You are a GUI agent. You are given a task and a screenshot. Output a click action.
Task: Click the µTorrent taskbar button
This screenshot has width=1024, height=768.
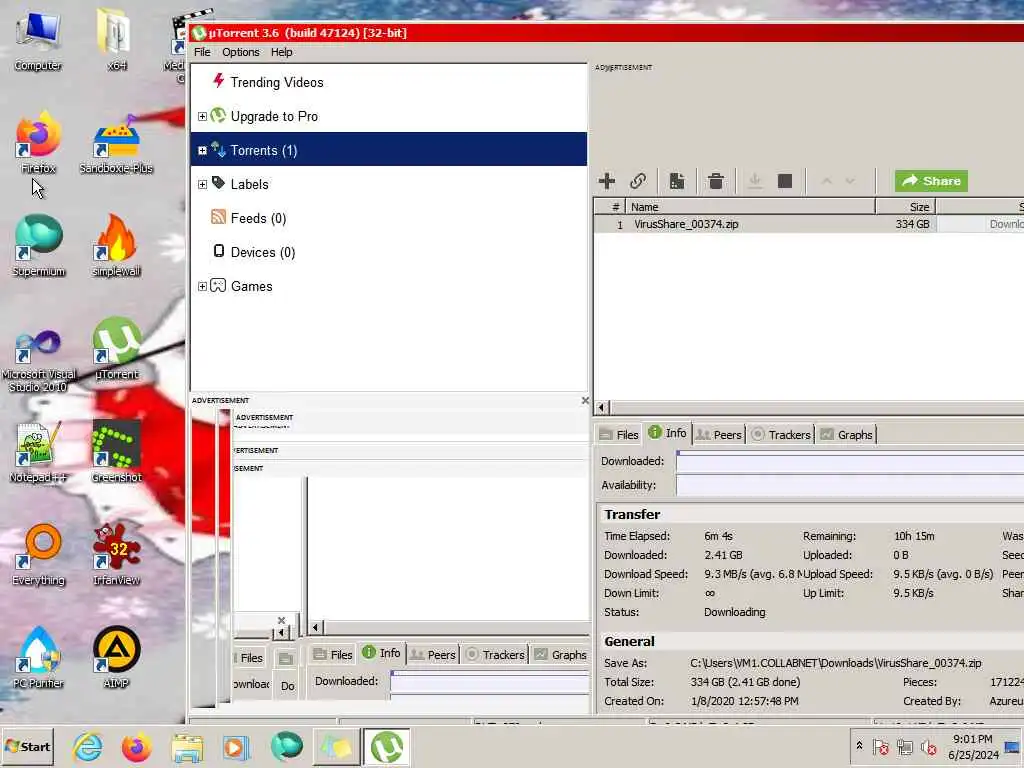tap(387, 746)
